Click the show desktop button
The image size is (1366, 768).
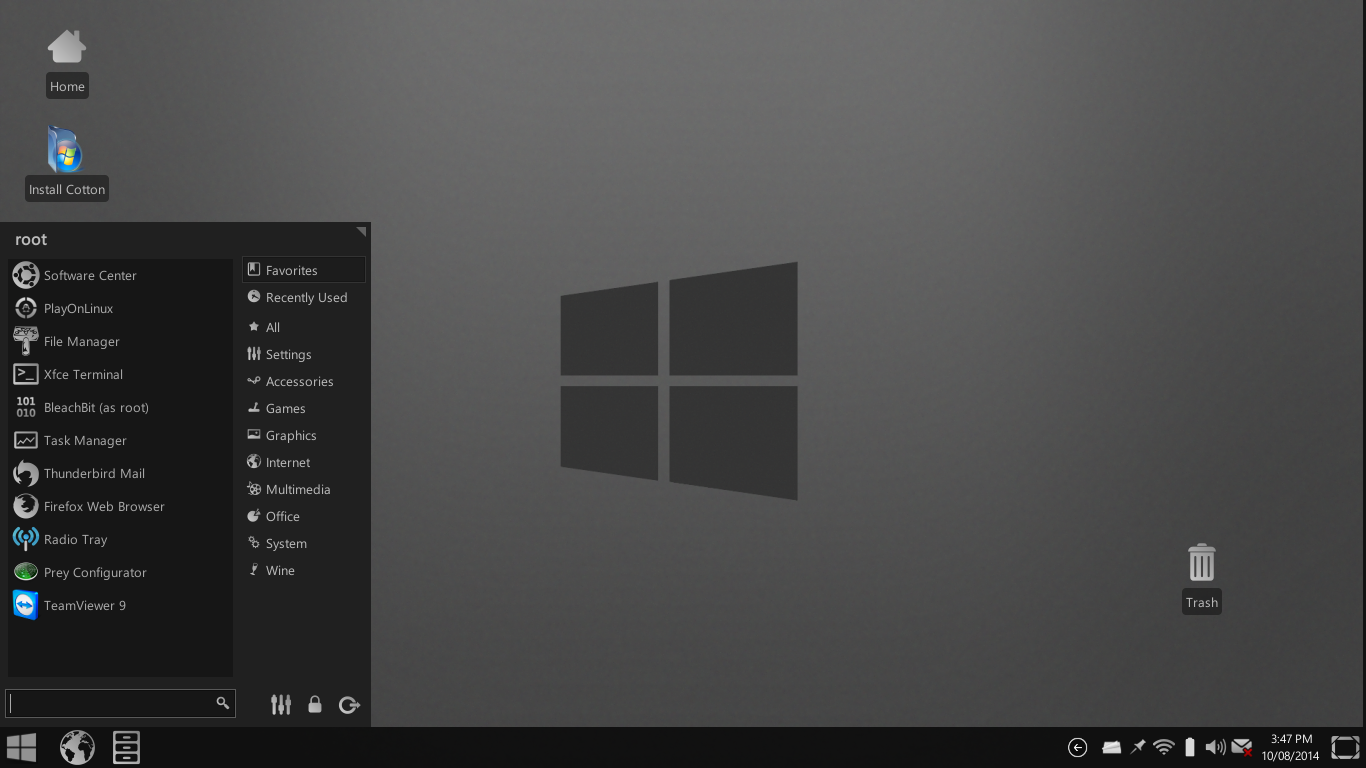[x=1345, y=747]
